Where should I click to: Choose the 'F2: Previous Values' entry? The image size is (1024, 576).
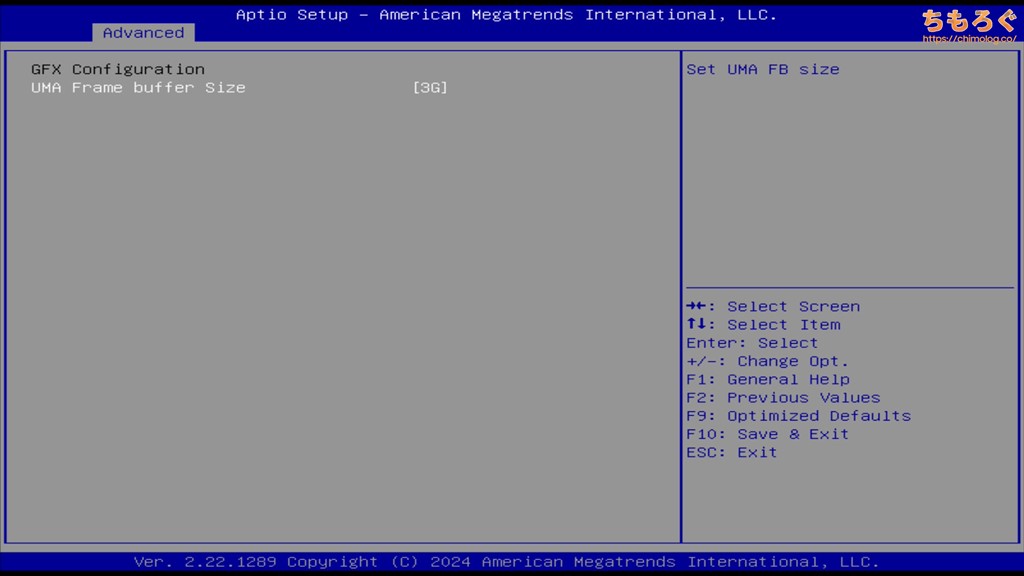click(x=783, y=398)
